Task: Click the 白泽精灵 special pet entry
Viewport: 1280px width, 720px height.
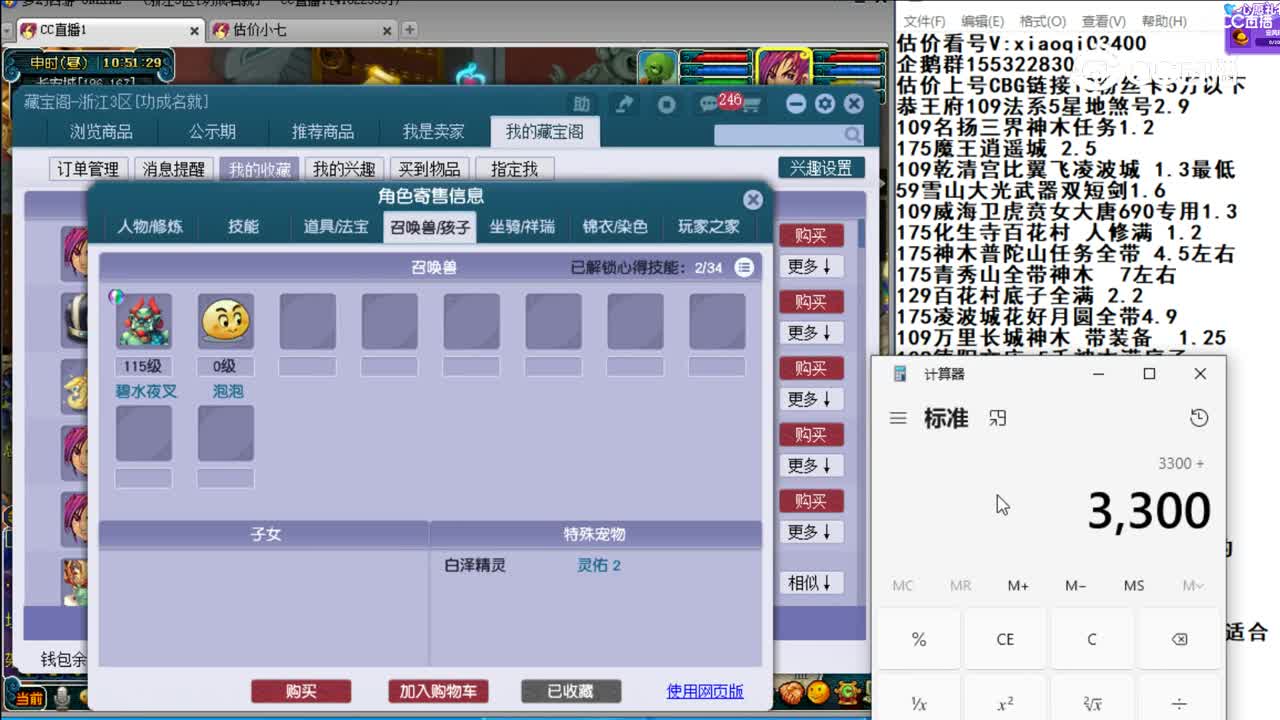Action: (x=475, y=565)
